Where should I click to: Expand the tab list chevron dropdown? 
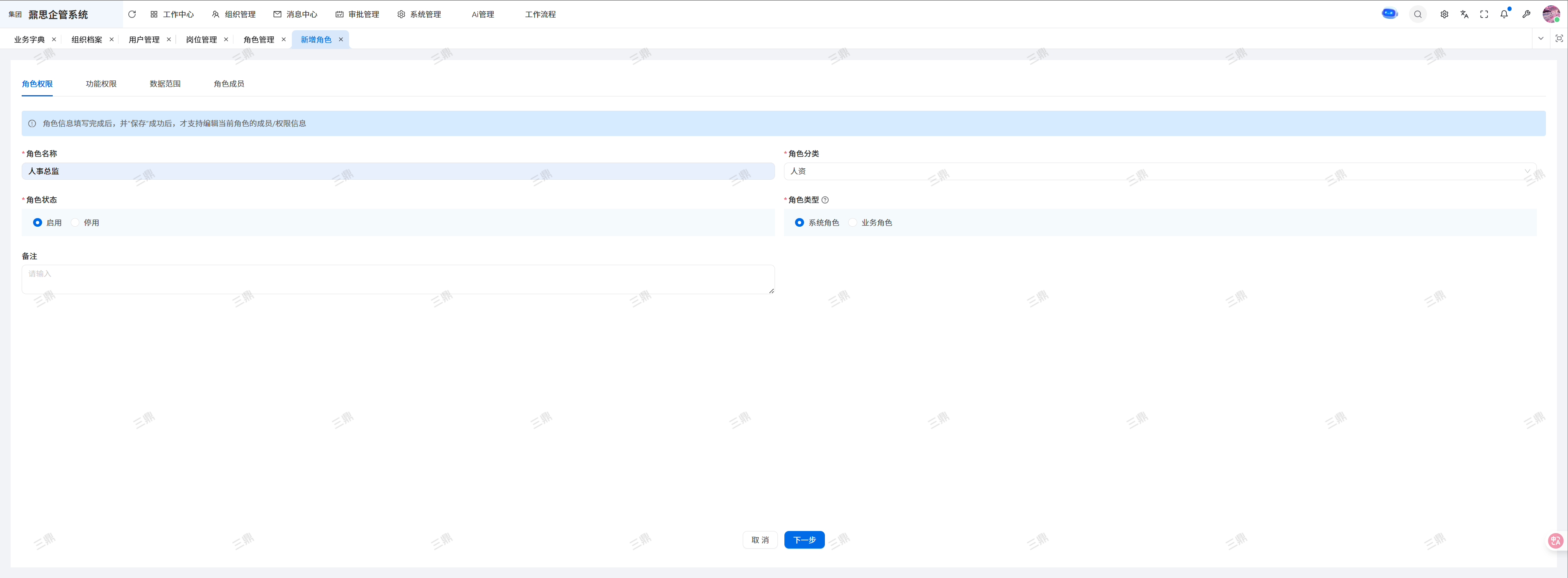(x=1541, y=38)
